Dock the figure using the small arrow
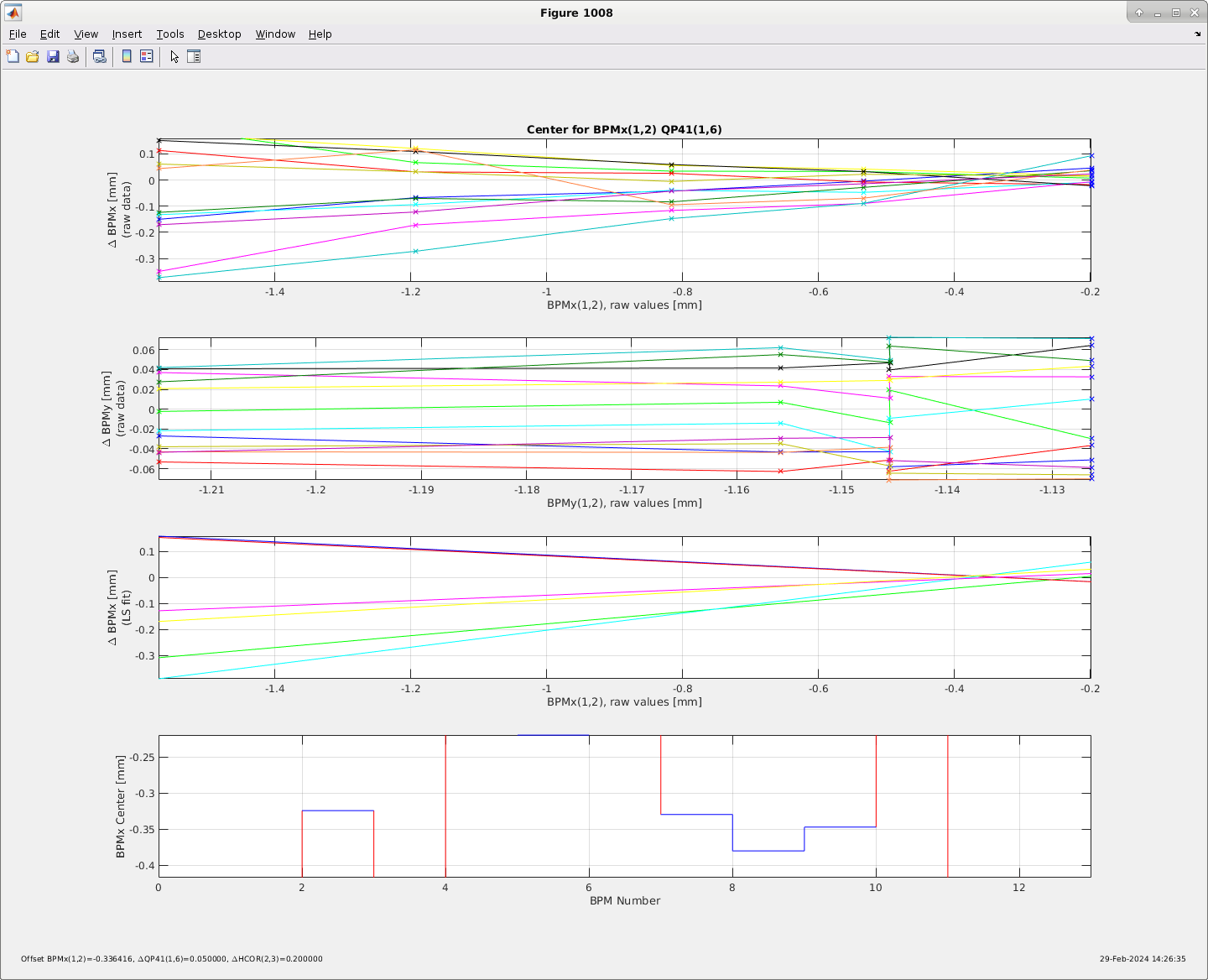This screenshot has height=980, width=1208. pyautogui.click(x=1197, y=34)
